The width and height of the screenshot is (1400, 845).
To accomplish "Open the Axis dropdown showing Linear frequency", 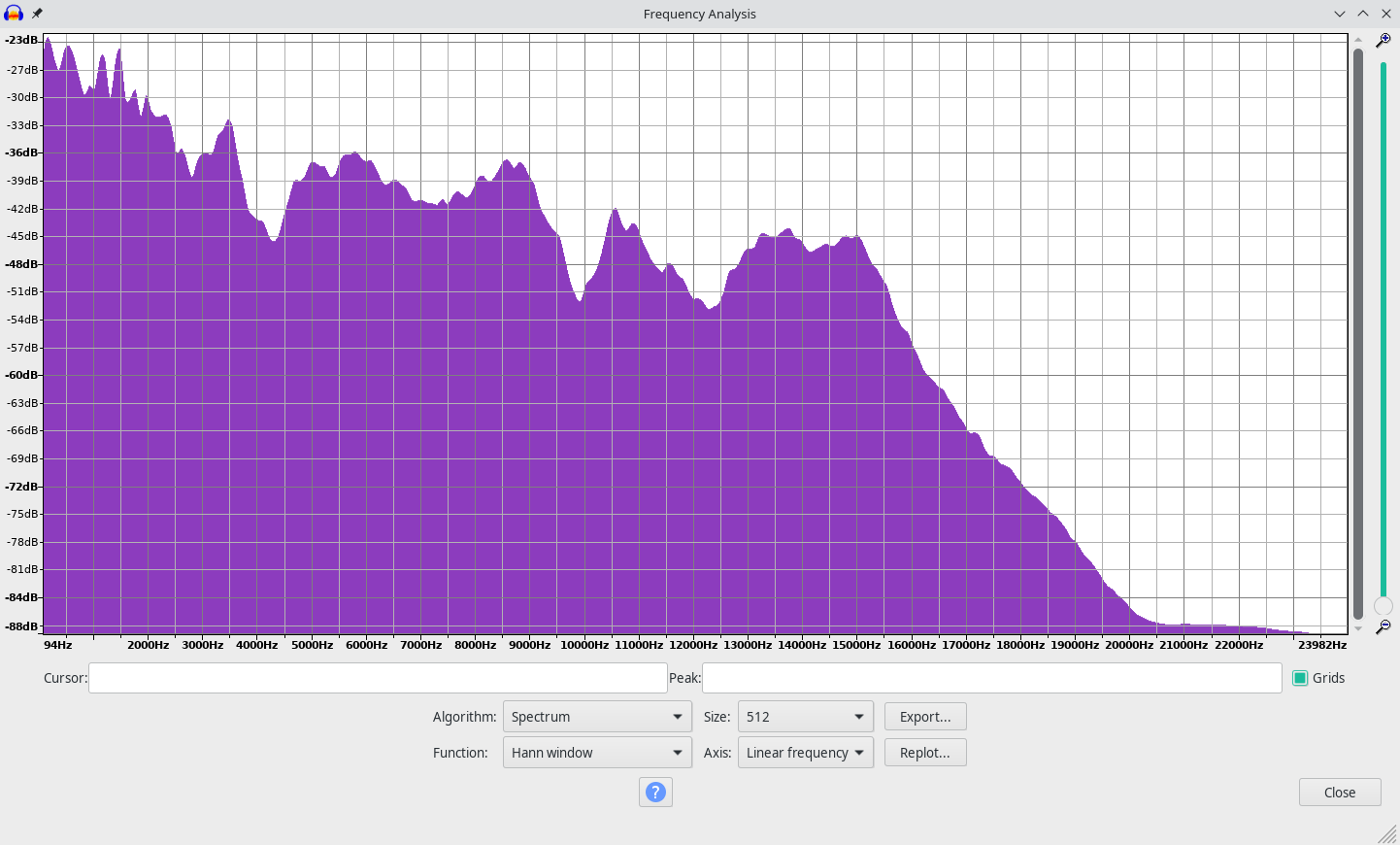I will click(x=806, y=753).
